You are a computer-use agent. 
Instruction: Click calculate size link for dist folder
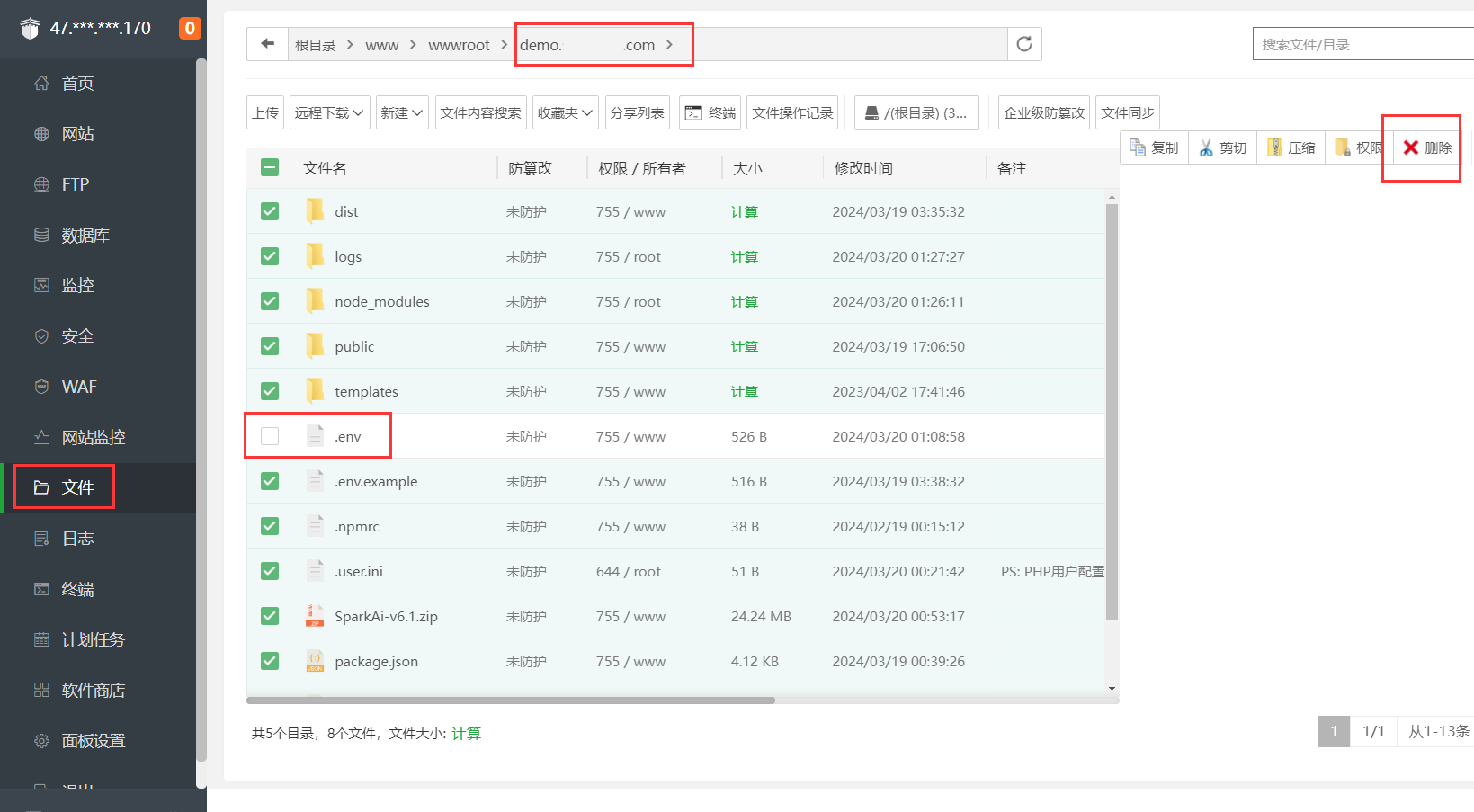(744, 211)
